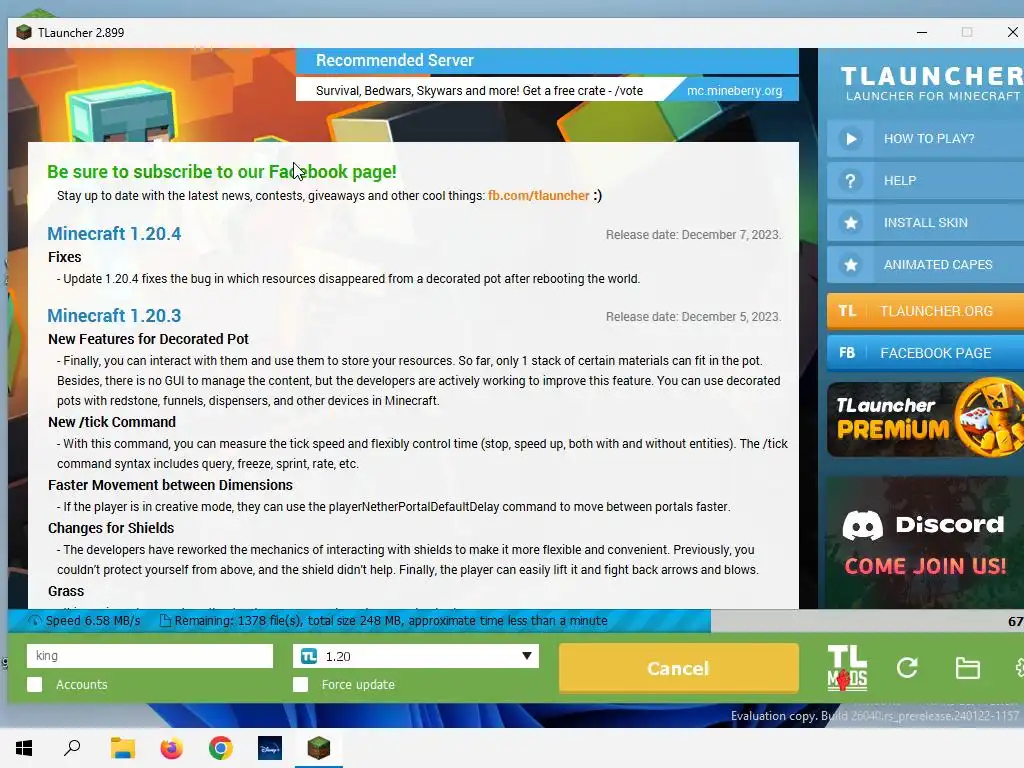Open TLAUNCHER.ORG sidebar item
Screen dimensions: 1024x768
click(x=925, y=311)
